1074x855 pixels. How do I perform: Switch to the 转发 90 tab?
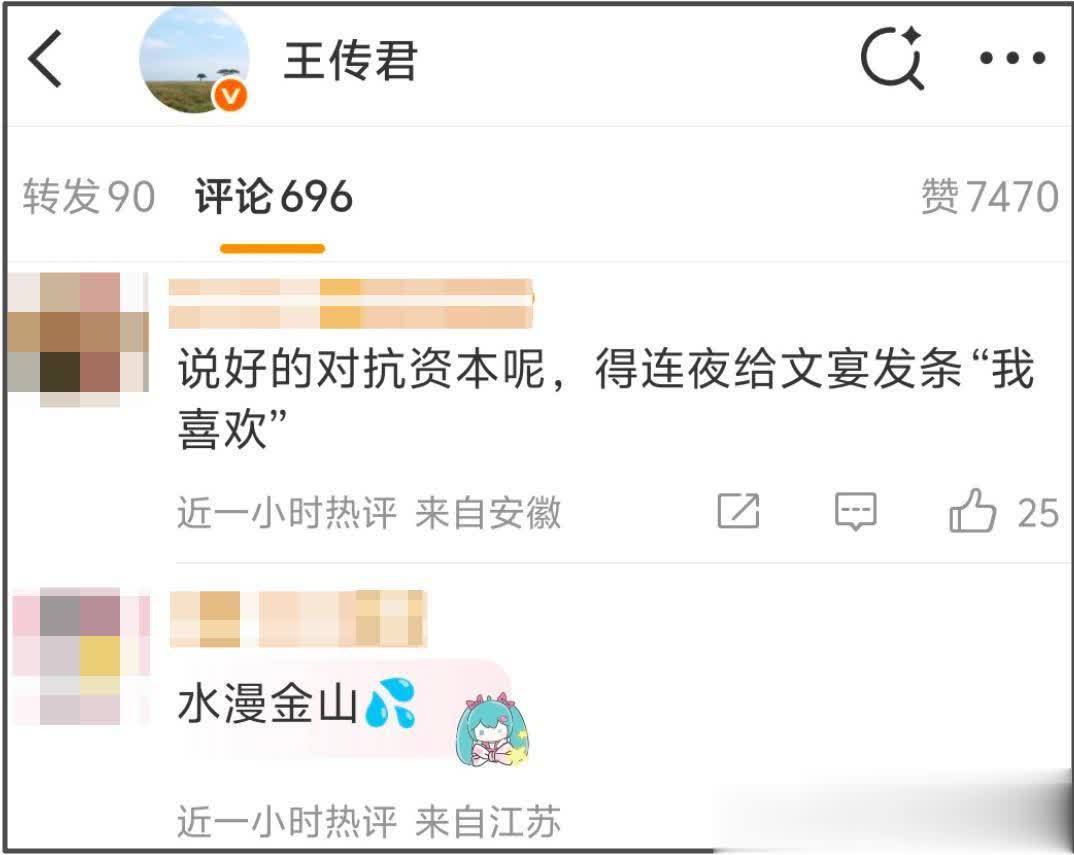tap(89, 197)
